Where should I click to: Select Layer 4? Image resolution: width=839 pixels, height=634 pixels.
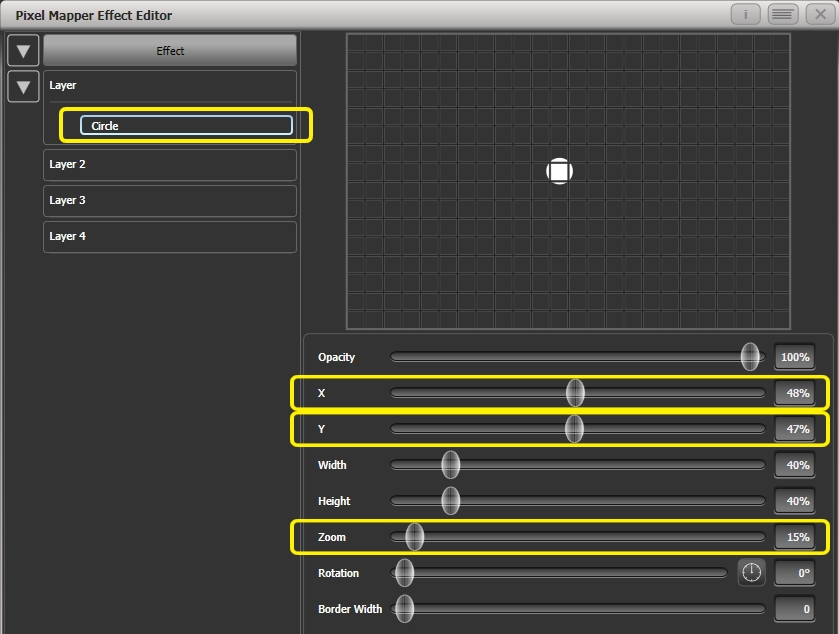169,236
